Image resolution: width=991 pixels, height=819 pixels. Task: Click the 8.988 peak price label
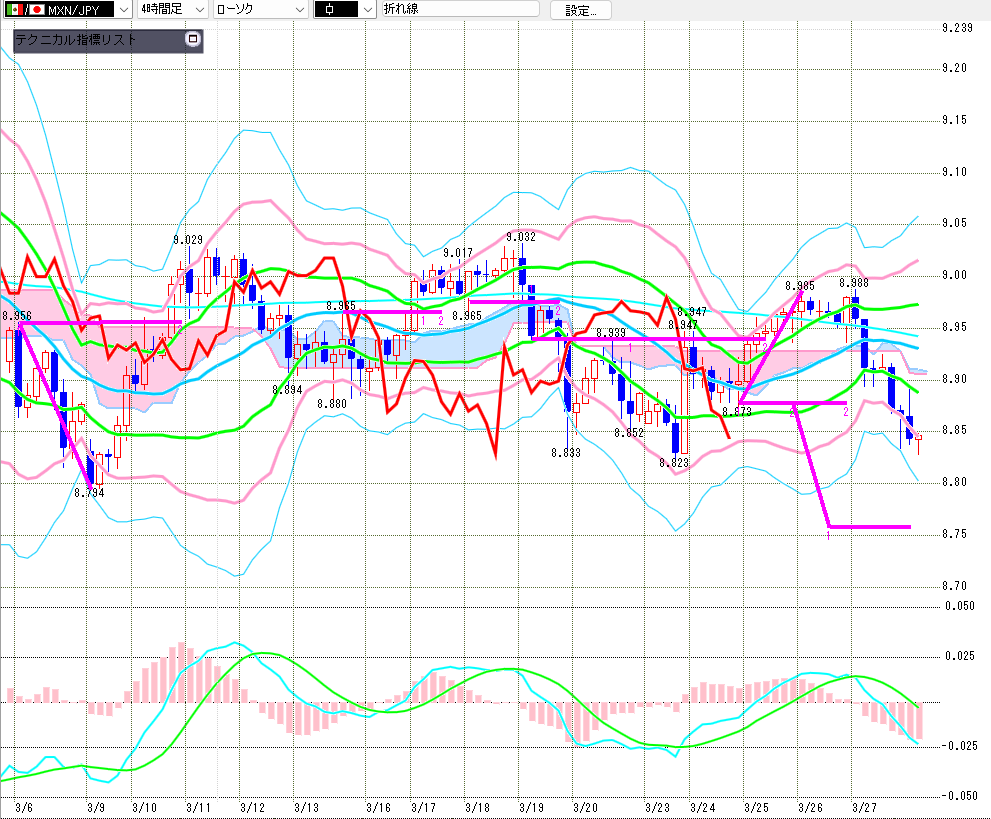coord(853,283)
